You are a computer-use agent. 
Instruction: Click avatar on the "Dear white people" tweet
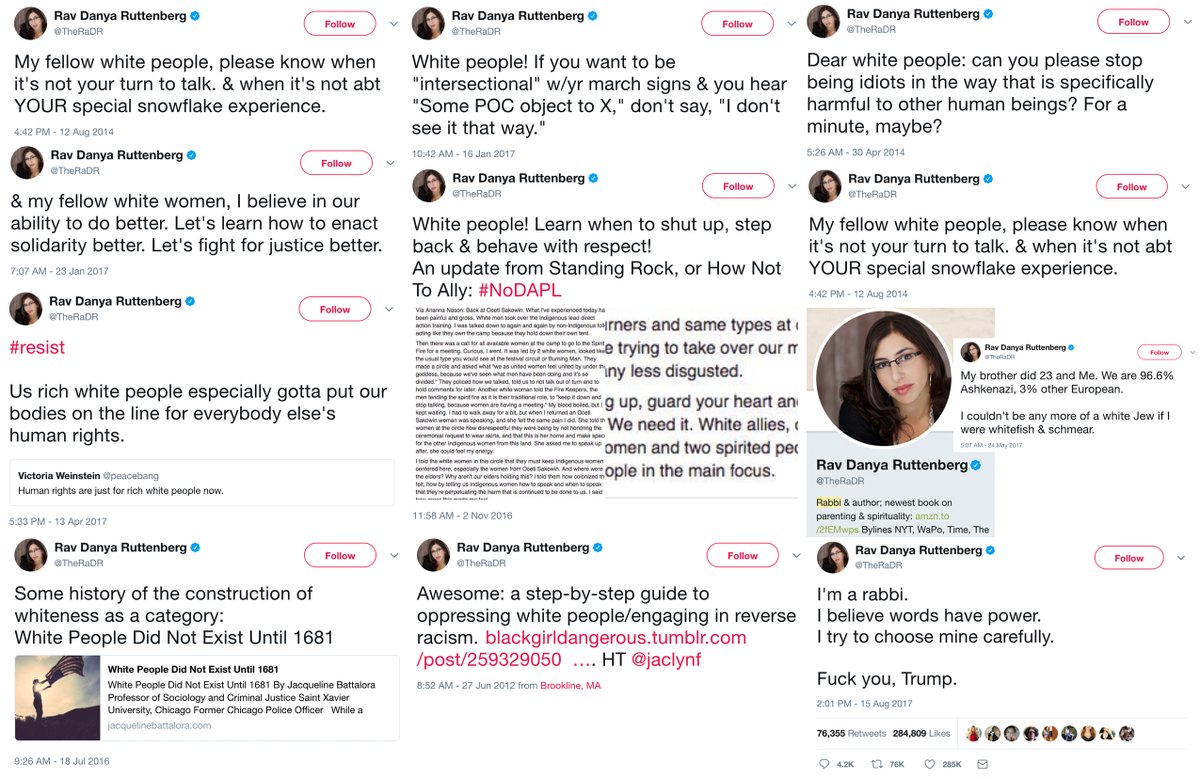[x=824, y=22]
